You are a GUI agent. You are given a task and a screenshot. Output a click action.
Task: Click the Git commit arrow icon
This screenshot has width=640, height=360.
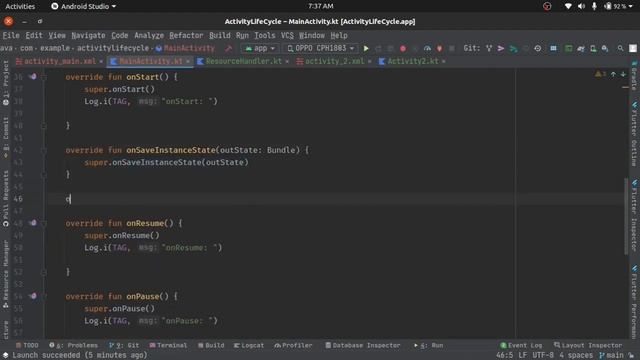pos(501,49)
